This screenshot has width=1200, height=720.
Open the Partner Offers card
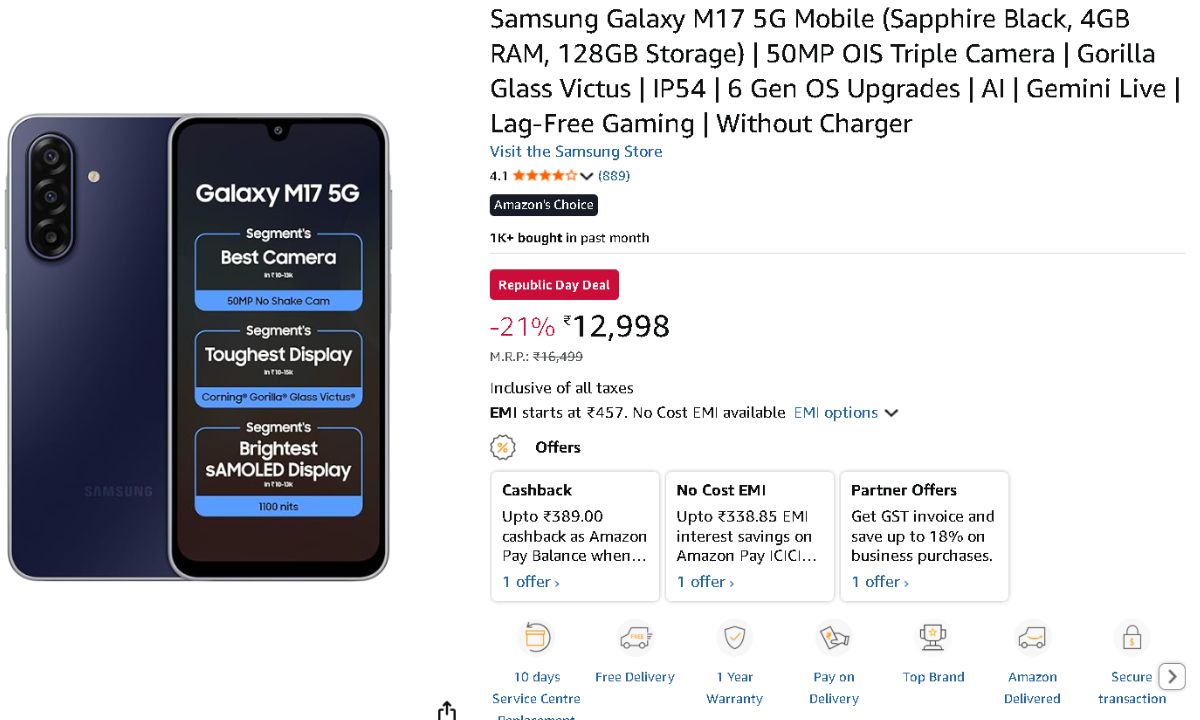pos(924,536)
